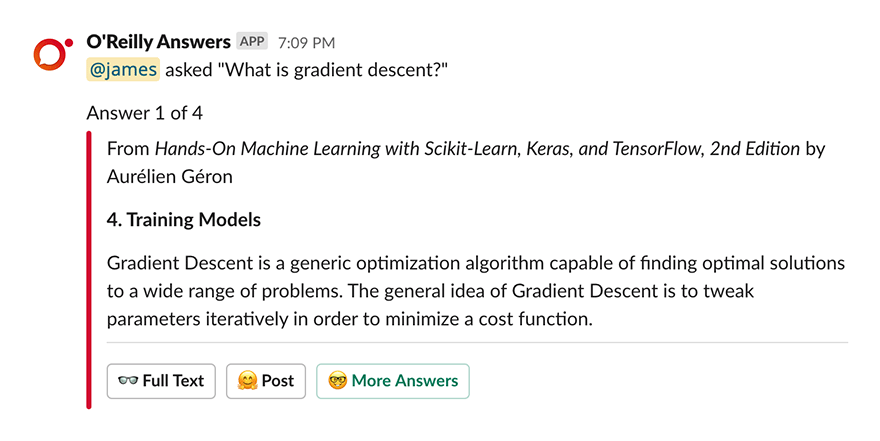
Task: Click the @james user mention
Action: (x=123, y=70)
